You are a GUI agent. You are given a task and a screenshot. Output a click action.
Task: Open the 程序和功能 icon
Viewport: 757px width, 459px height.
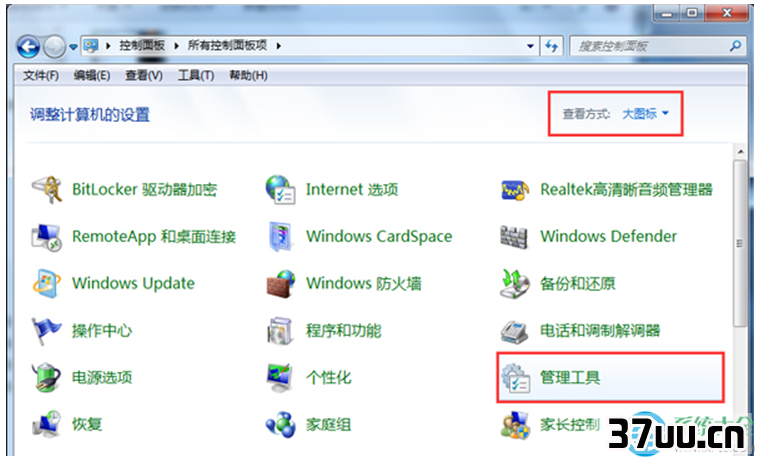[280, 331]
